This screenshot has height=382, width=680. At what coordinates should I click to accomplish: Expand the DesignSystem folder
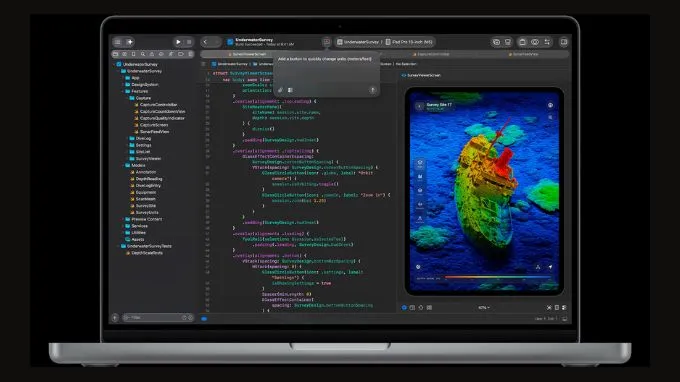click(123, 85)
